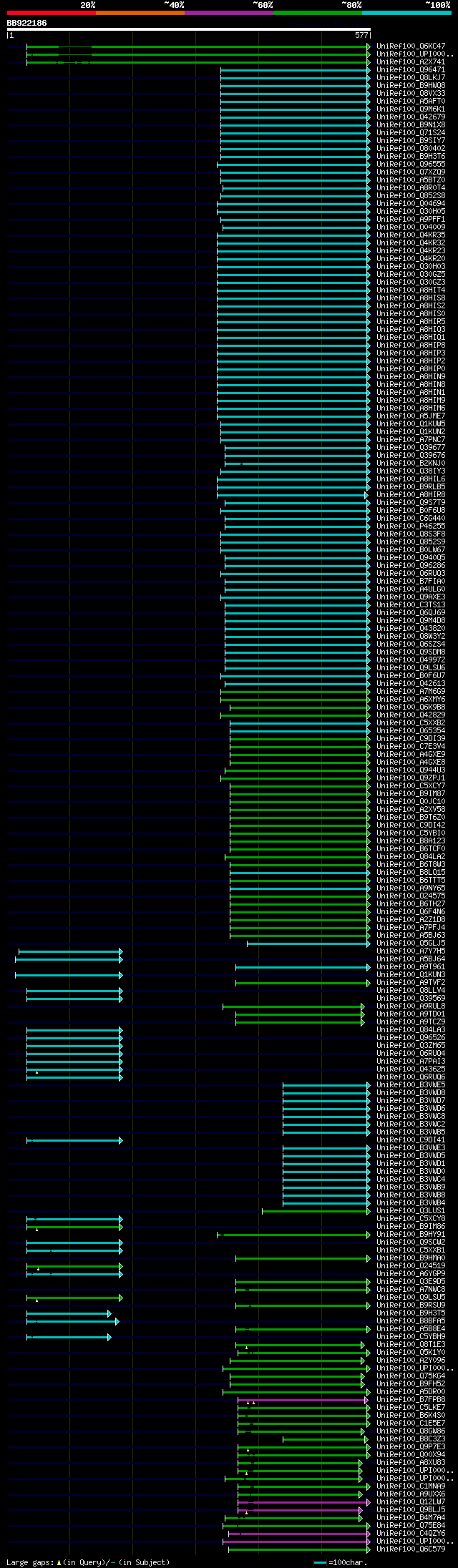Open hit UniRef100_Q30GZ5
Screen dimensions: 458x1568
[x=411, y=275]
